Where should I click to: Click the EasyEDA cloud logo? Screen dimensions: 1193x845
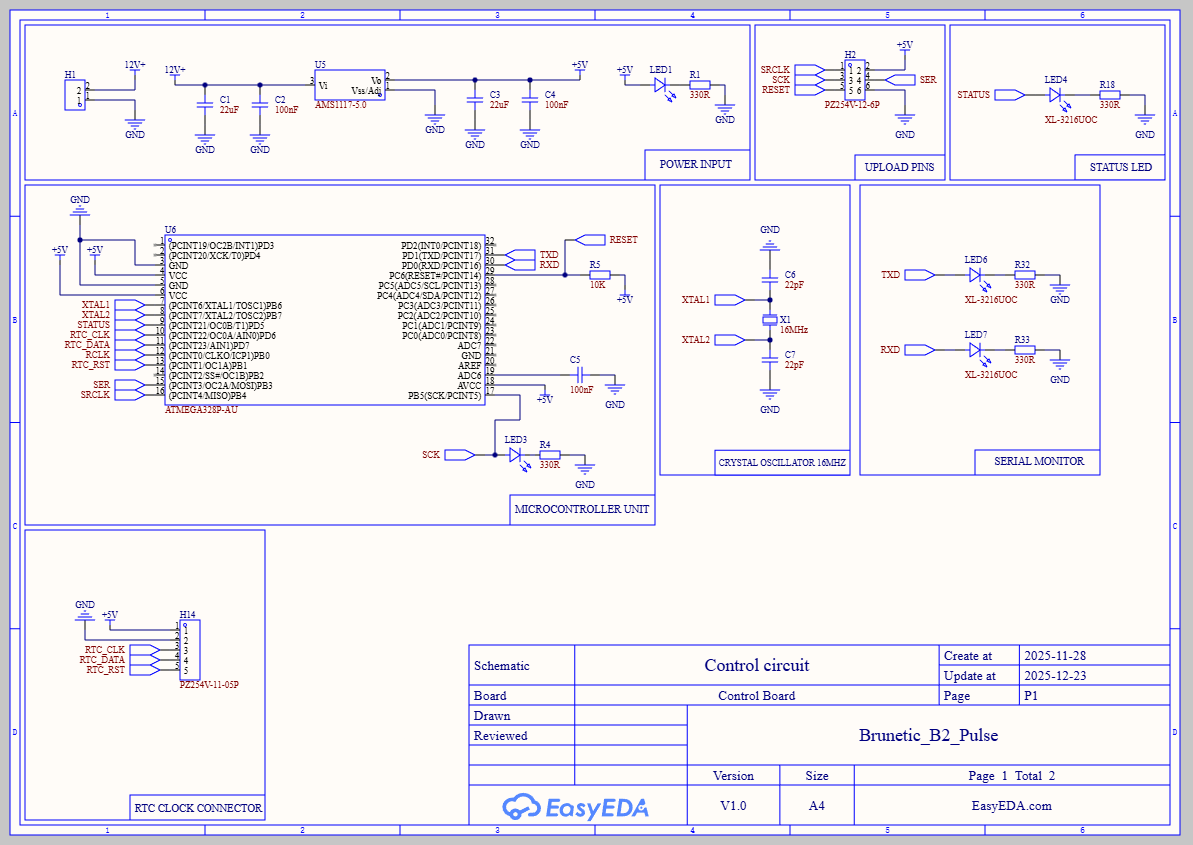click(x=521, y=806)
